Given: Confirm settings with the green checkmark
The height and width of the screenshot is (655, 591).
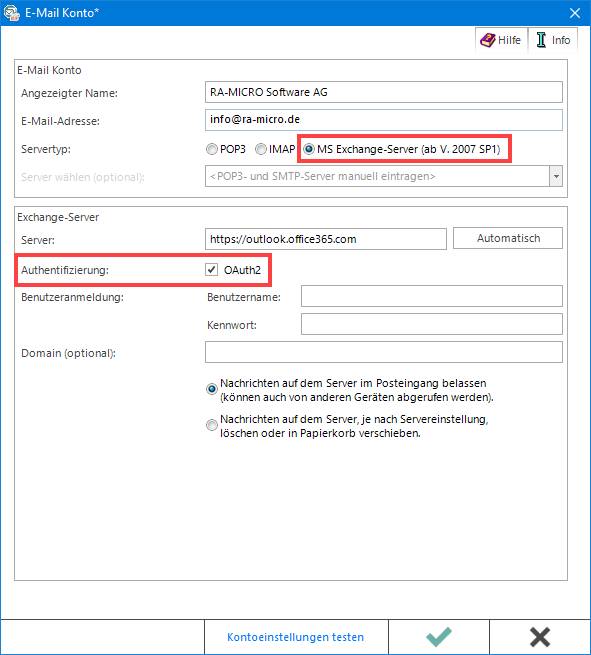Looking at the screenshot, I should pyautogui.click(x=439, y=637).
